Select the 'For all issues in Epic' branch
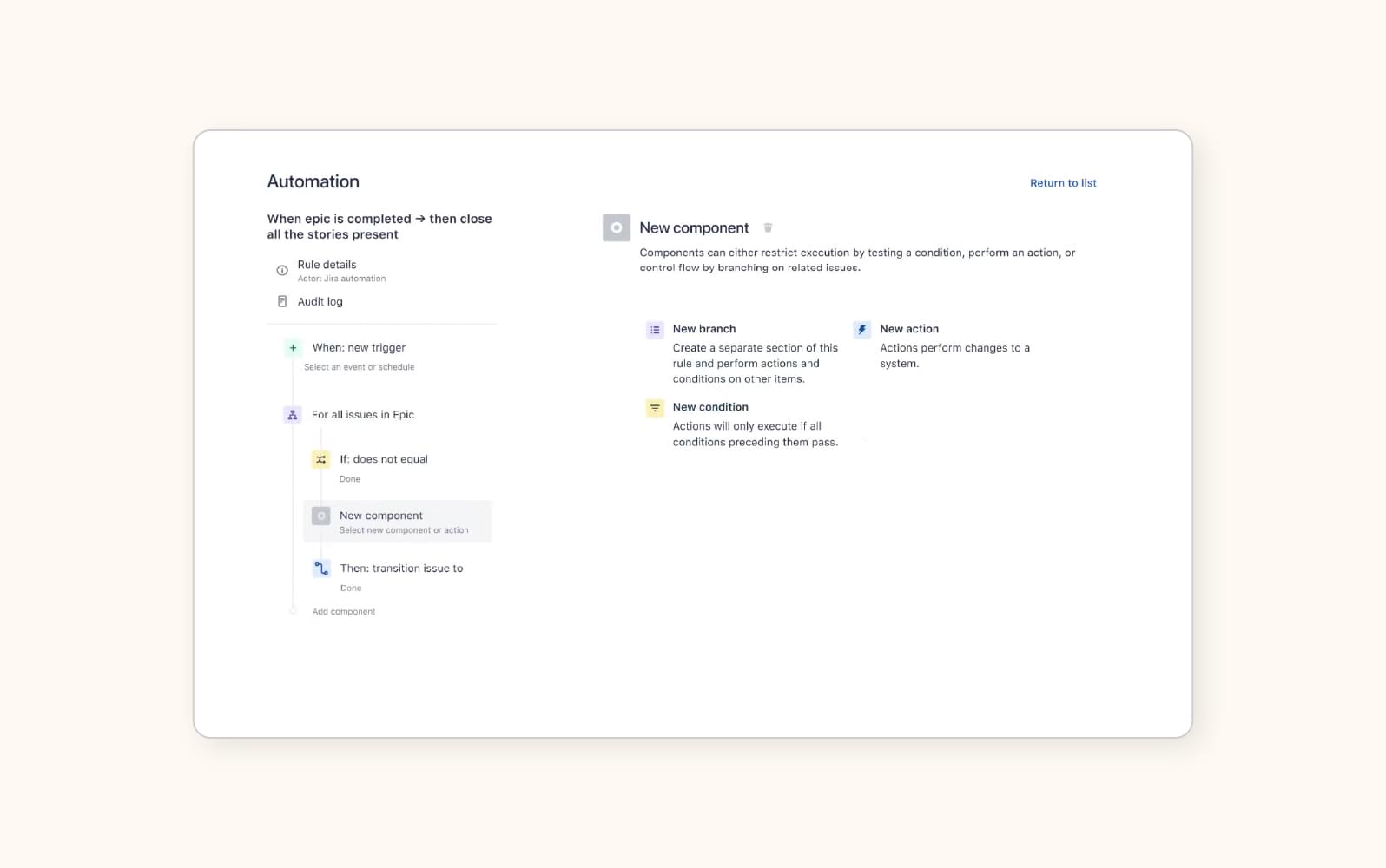The height and width of the screenshot is (868, 1386). pos(363,415)
